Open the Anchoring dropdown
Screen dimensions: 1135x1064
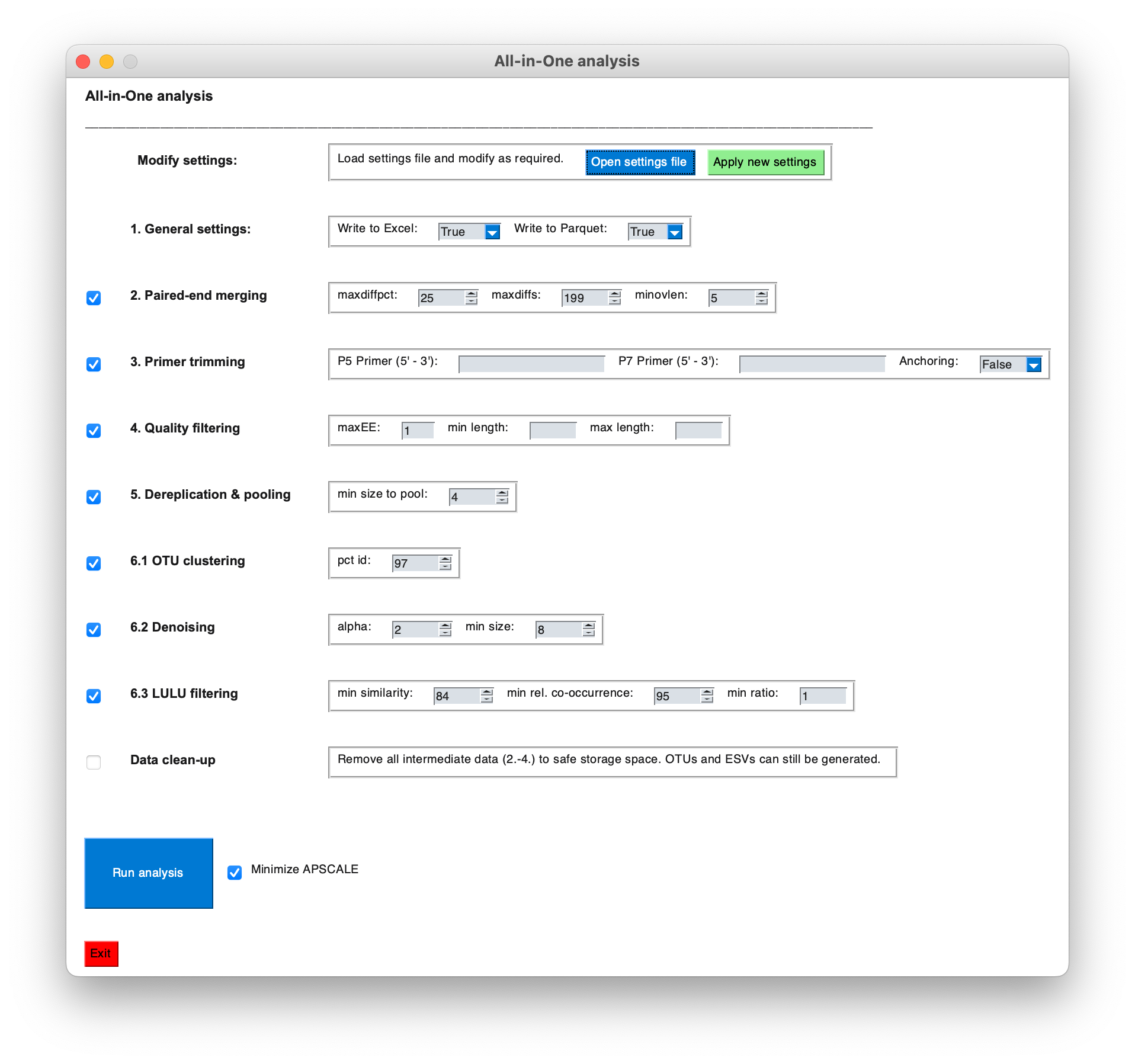click(x=1033, y=365)
